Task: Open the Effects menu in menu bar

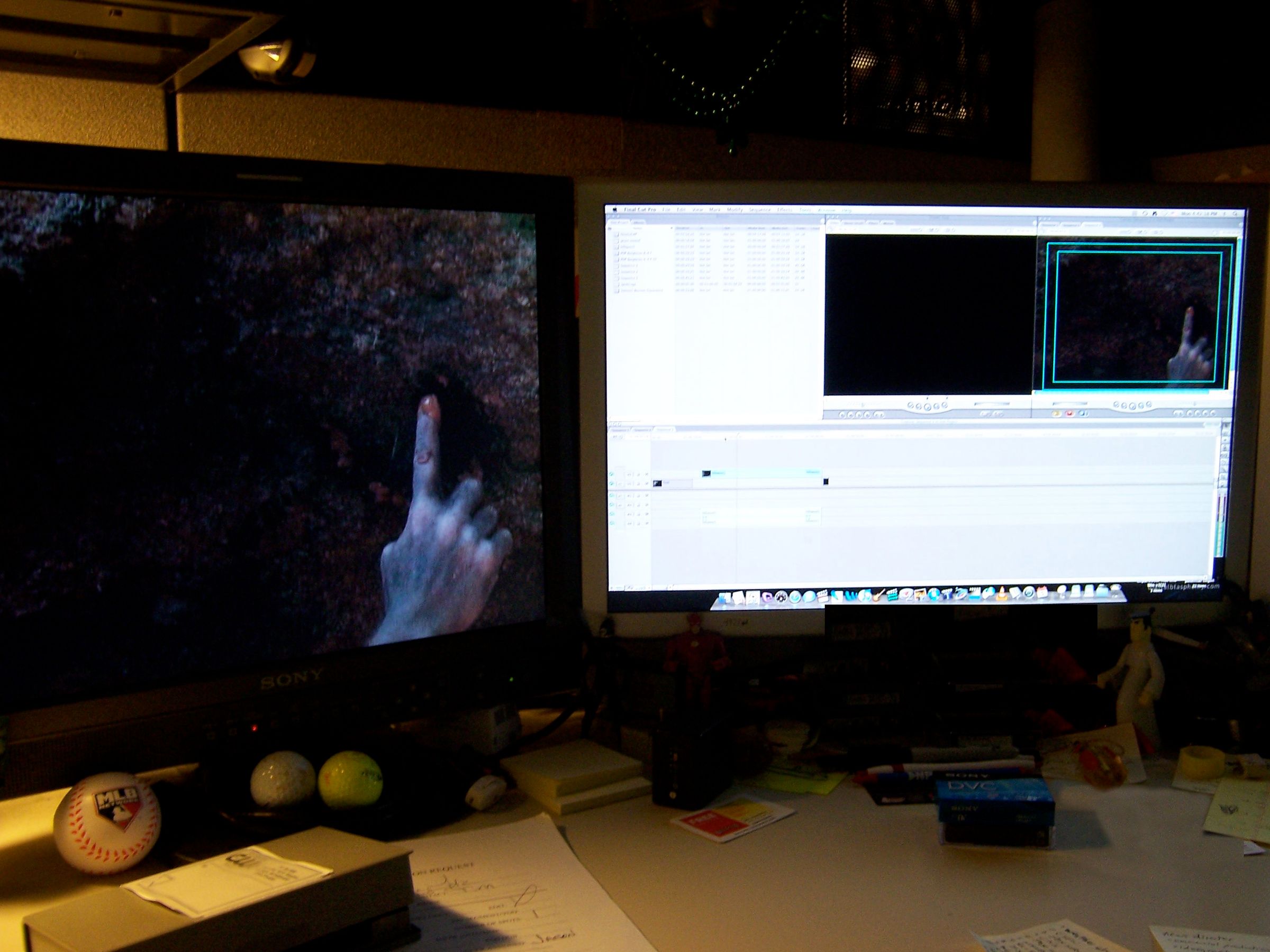Action: [x=784, y=210]
